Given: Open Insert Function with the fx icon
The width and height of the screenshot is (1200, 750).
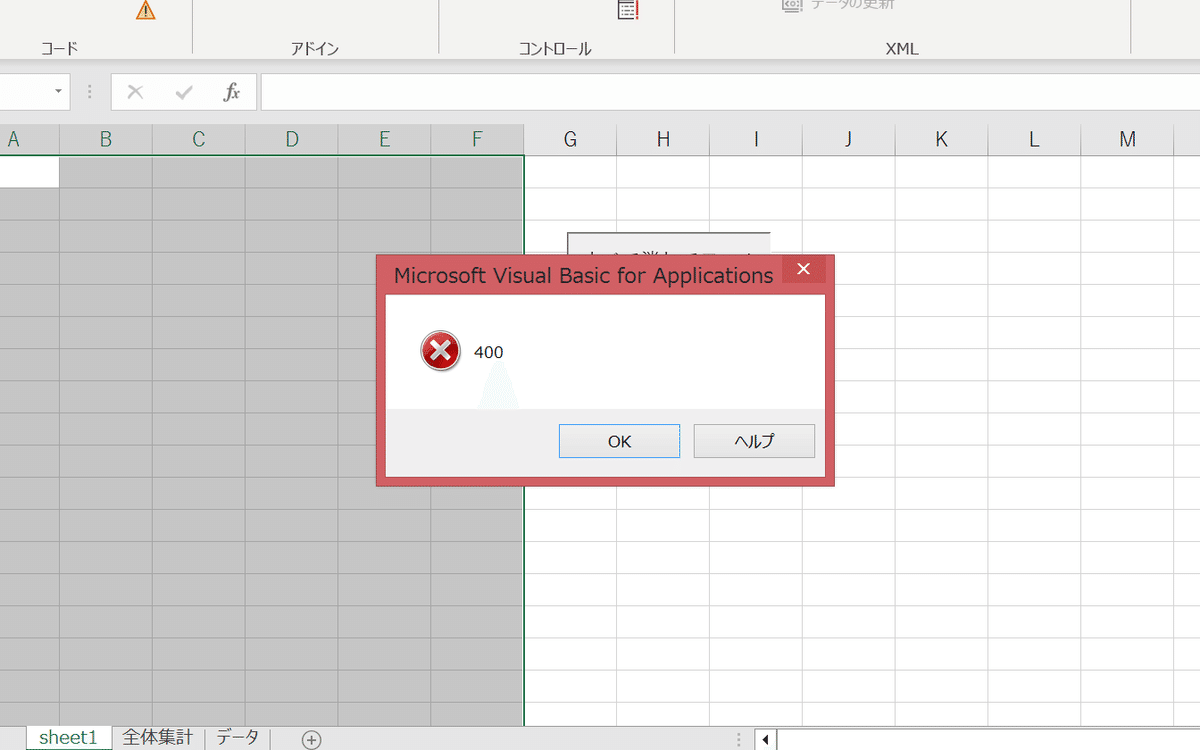Looking at the screenshot, I should [x=231, y=92].
